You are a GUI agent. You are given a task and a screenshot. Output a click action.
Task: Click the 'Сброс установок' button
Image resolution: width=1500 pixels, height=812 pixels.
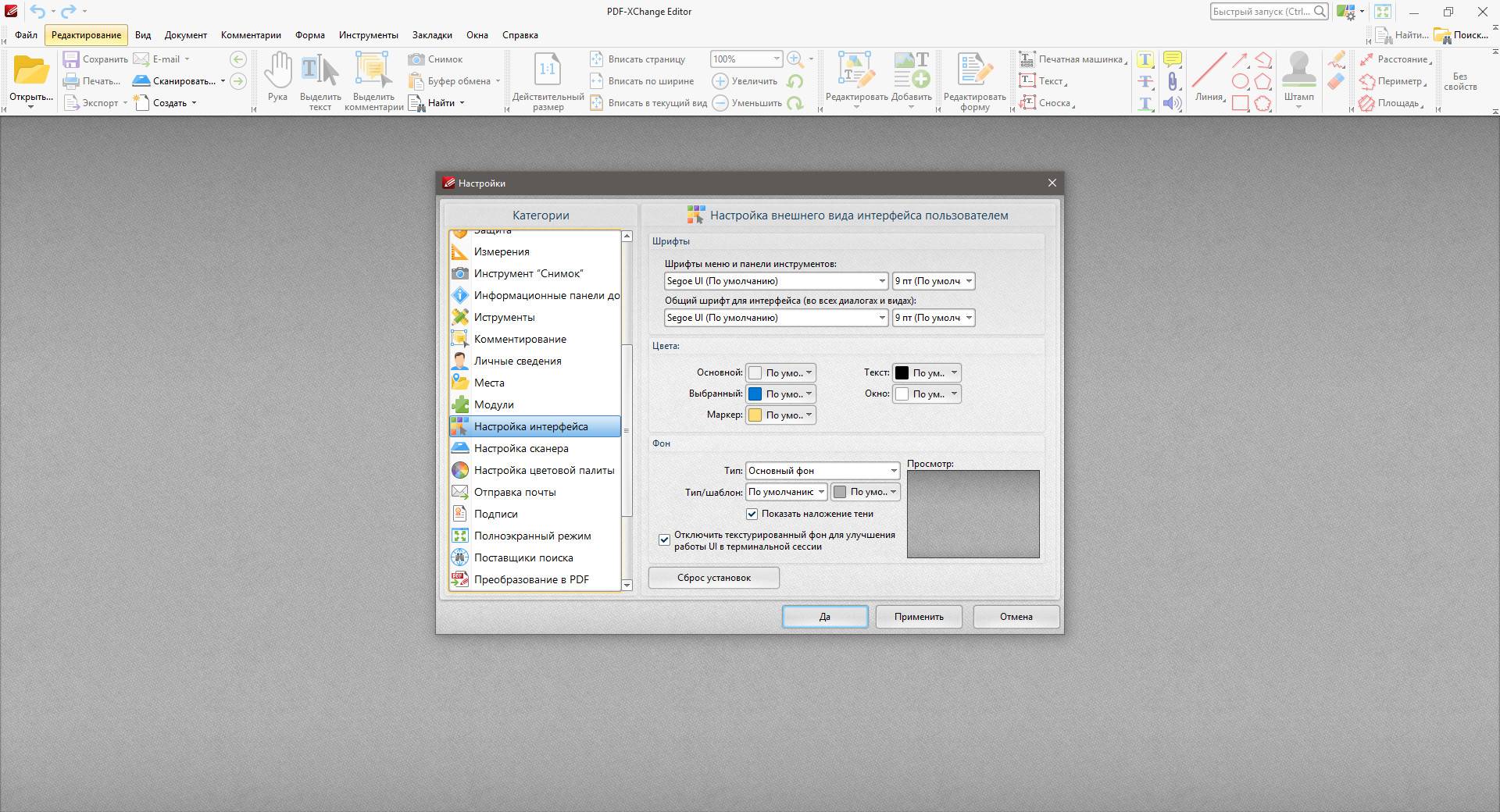(x=713, y=578)
